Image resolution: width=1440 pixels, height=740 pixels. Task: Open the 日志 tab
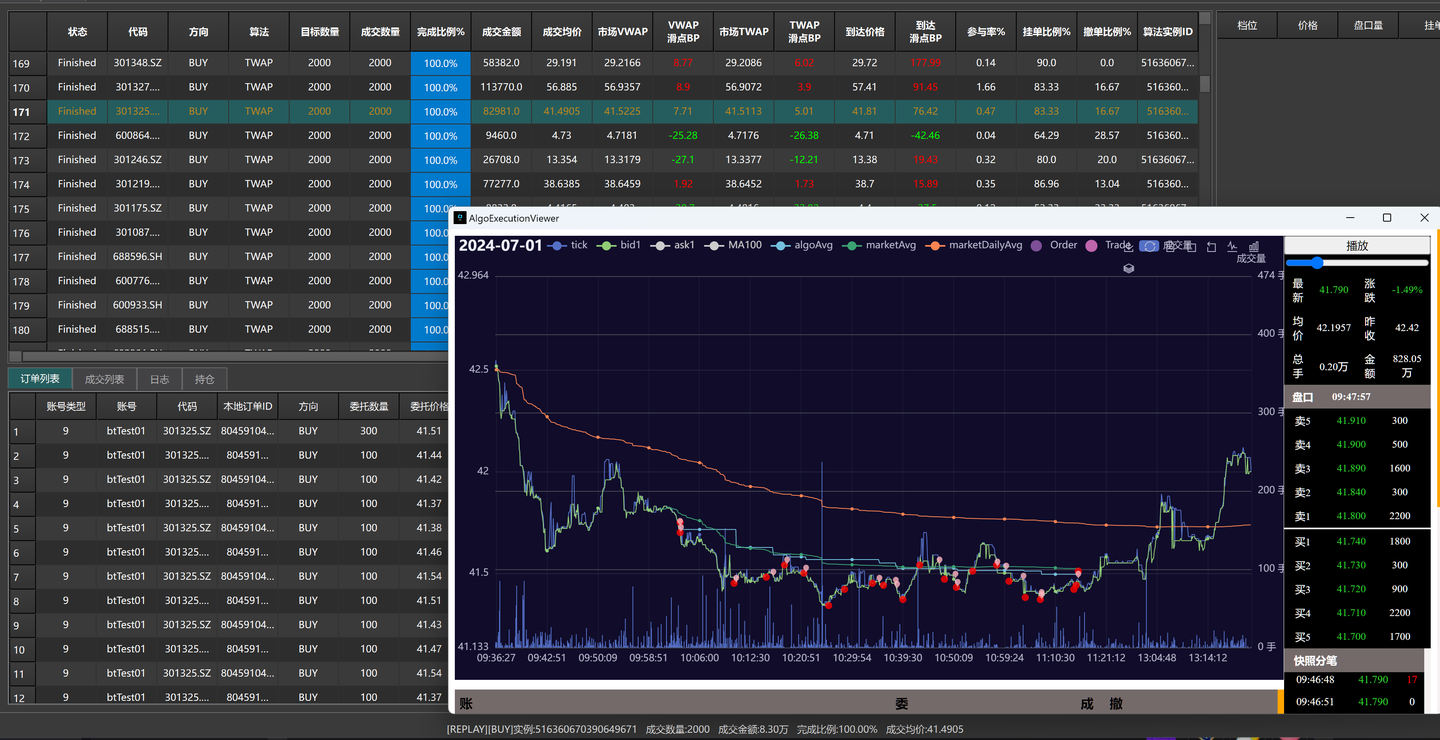click(x=159, y=379)
